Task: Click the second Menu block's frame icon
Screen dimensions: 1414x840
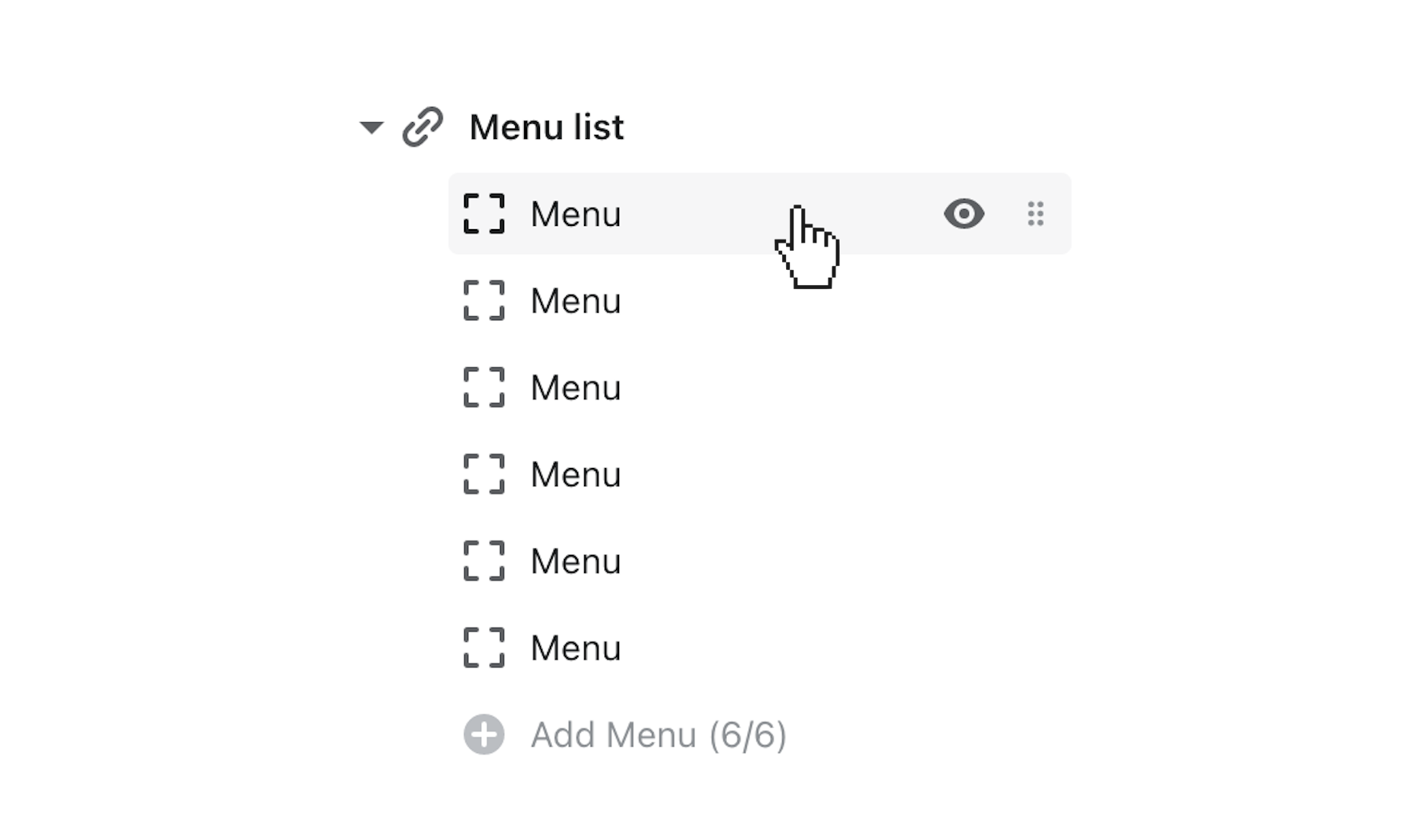Action: 484,301
